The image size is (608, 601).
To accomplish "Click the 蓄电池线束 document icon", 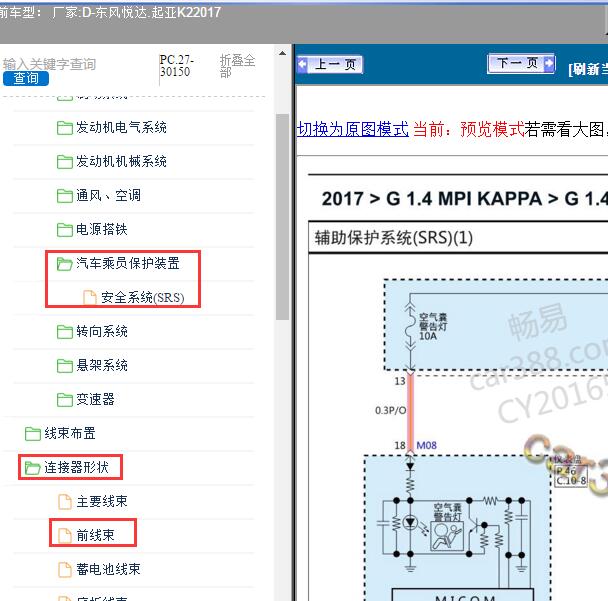I will [65, 570].
